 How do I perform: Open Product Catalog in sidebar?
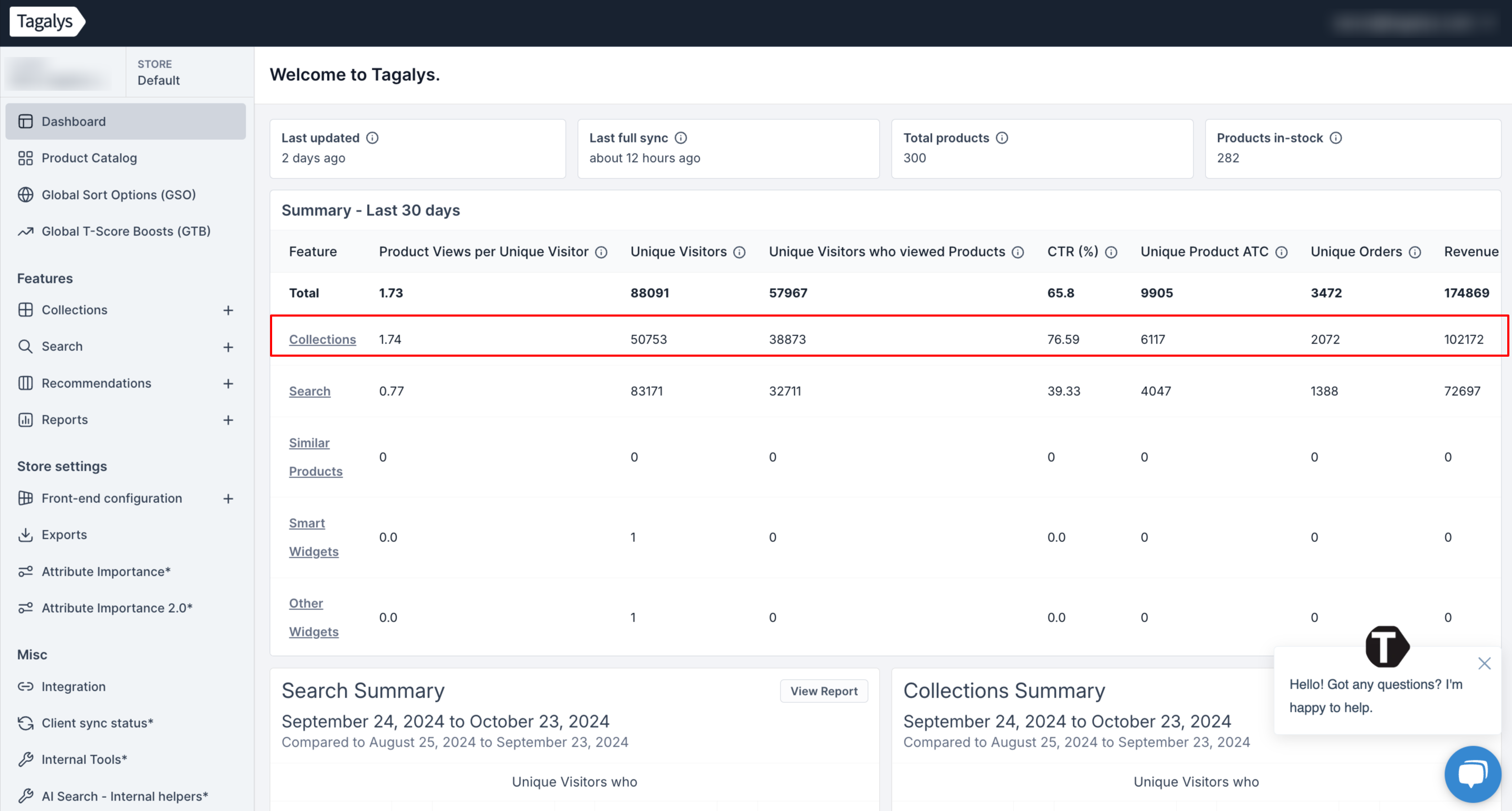point(89,158)
